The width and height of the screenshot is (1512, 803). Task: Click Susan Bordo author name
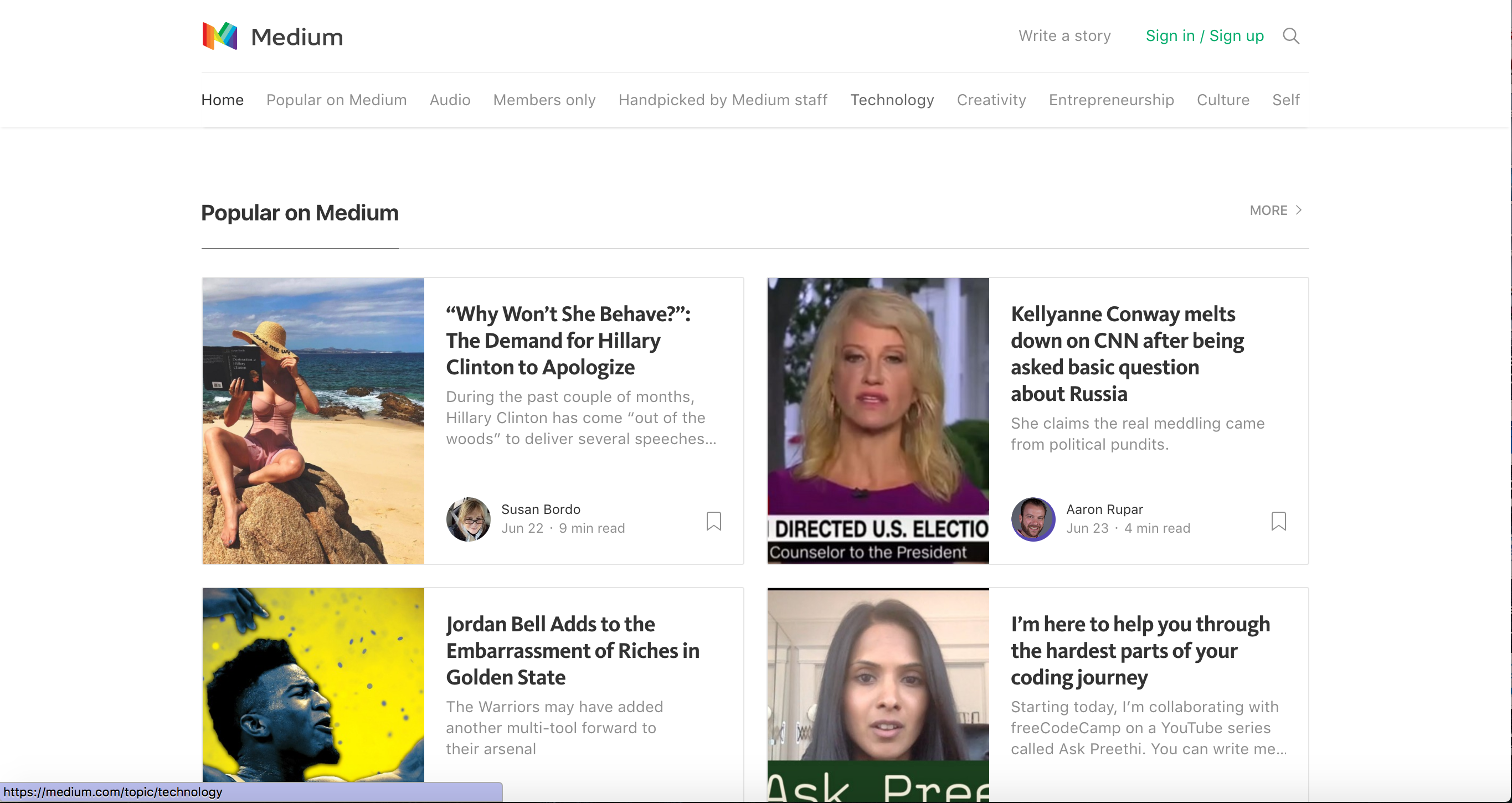[x=541, y=509]
